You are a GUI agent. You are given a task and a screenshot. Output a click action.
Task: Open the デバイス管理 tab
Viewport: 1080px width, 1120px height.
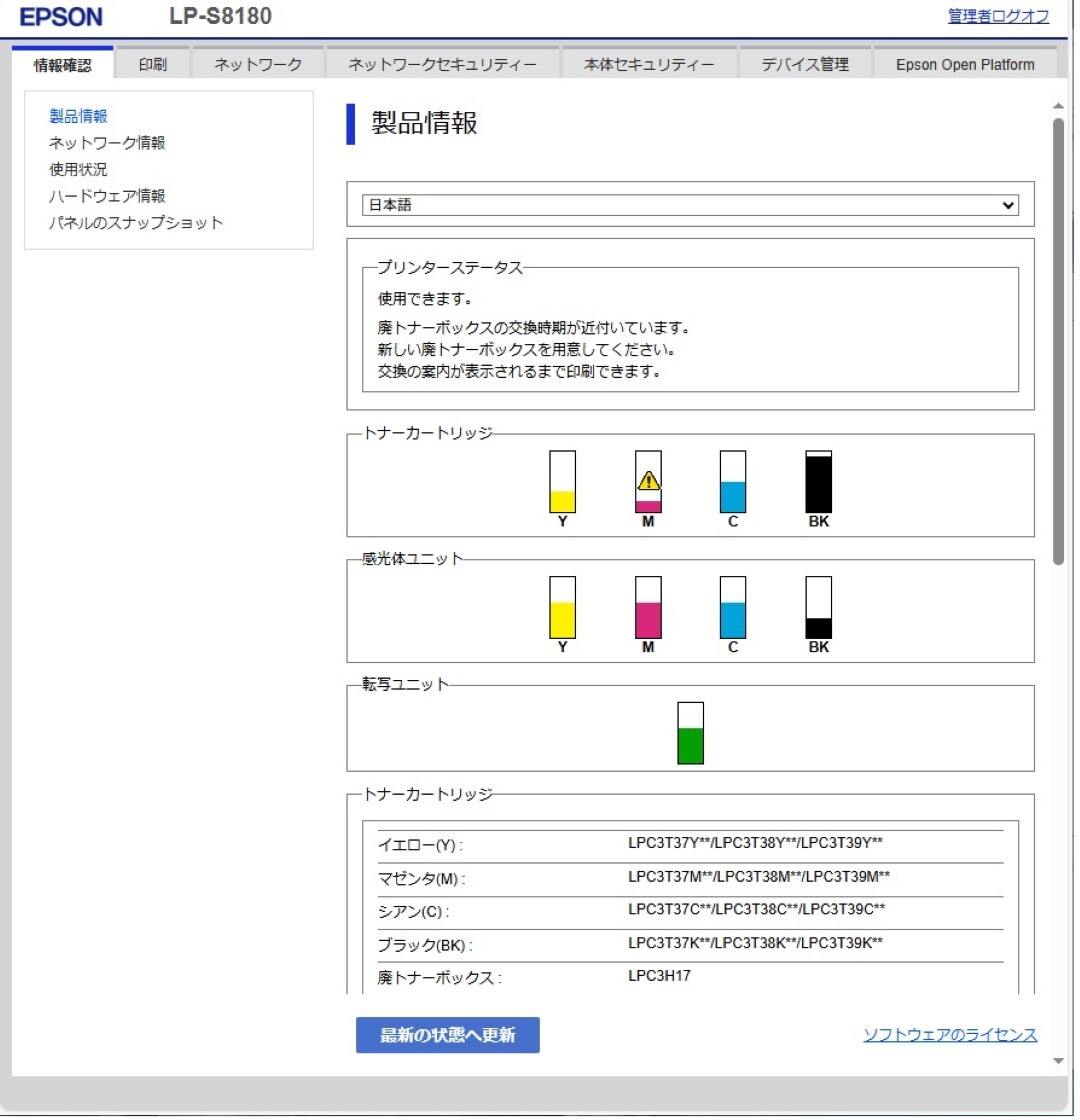coord(806,62)
